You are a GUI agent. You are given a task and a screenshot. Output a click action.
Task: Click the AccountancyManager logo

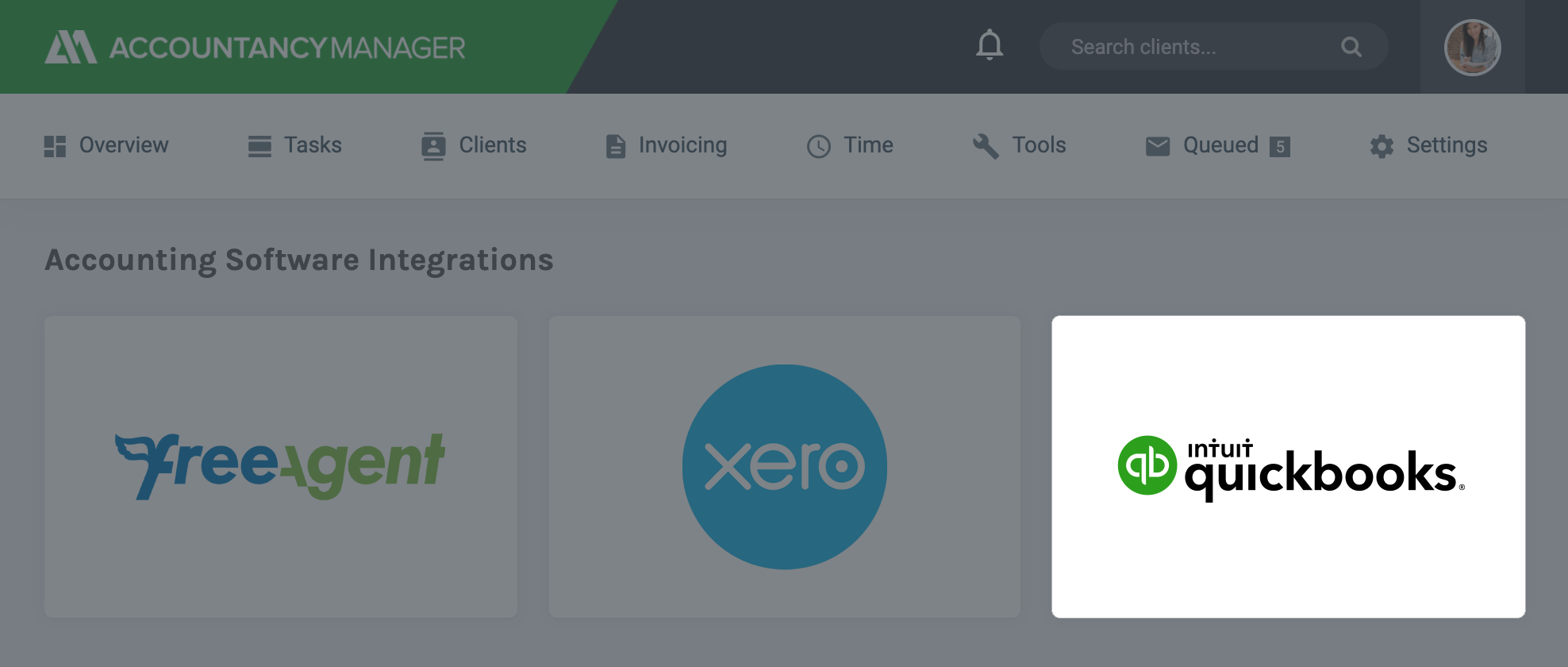[255, 48]
